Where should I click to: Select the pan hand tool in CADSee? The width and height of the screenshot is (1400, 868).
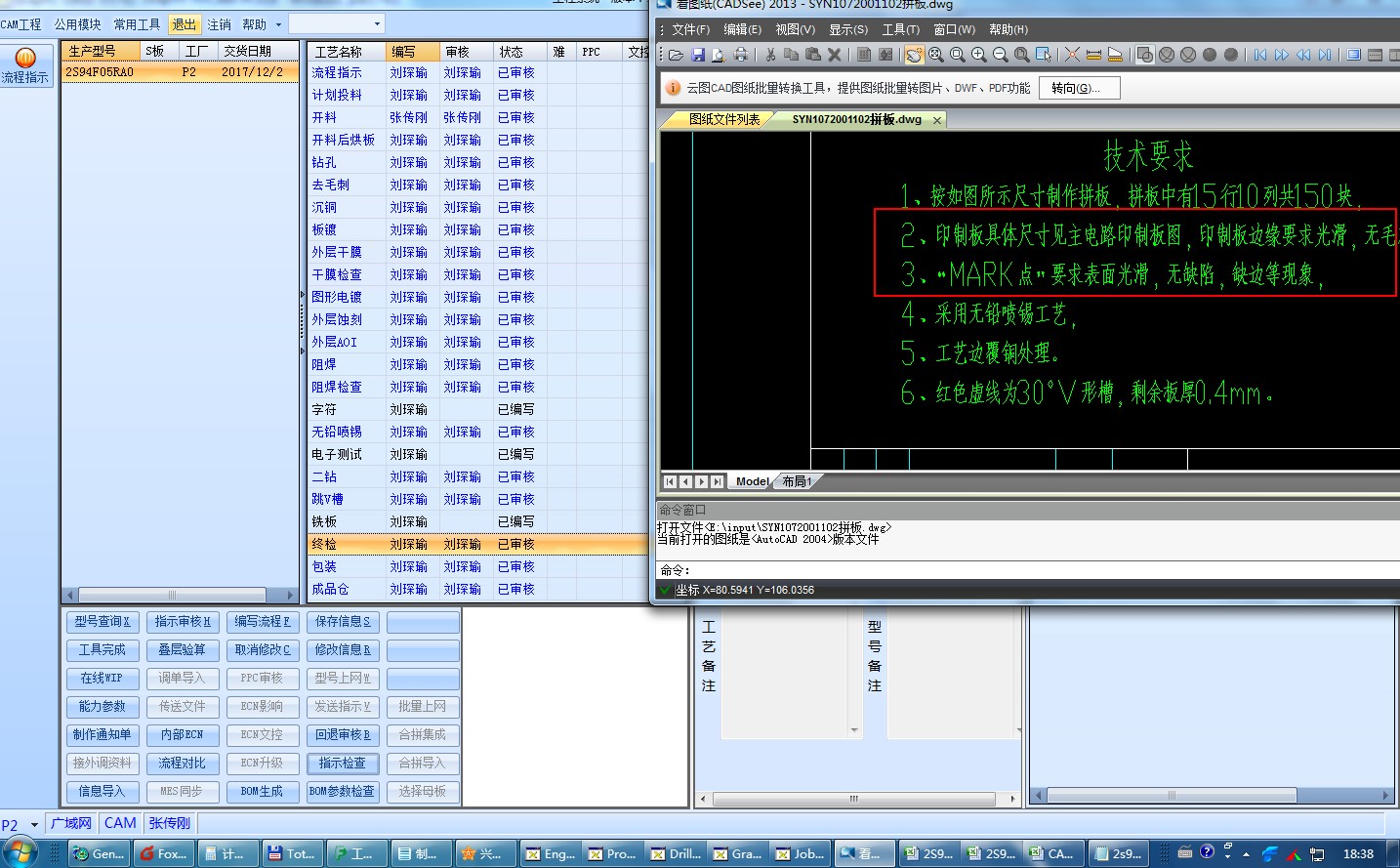914,55
